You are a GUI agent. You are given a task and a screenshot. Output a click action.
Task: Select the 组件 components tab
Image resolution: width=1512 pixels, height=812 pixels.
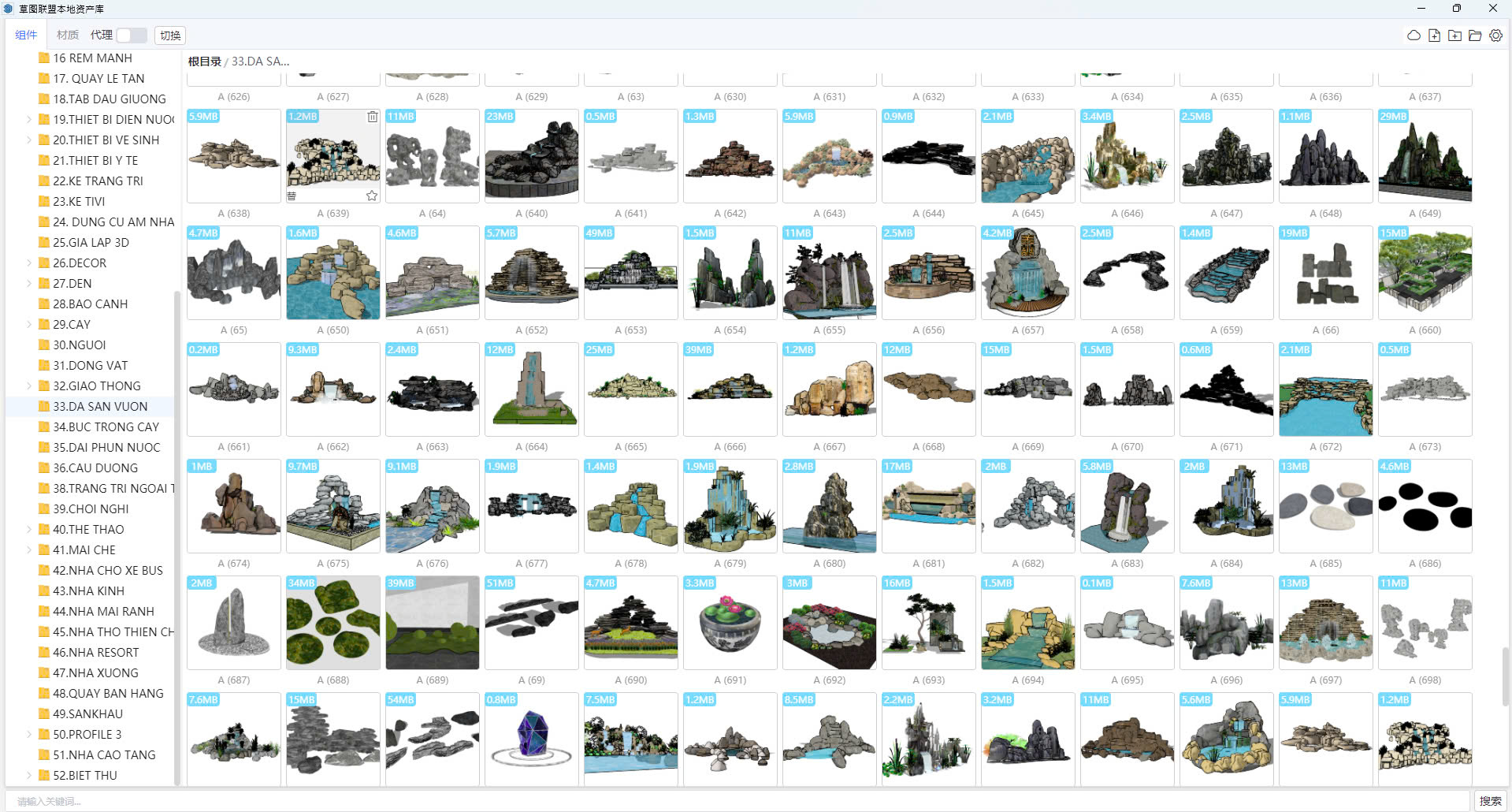pyautogui.click(x=26, y=35)
